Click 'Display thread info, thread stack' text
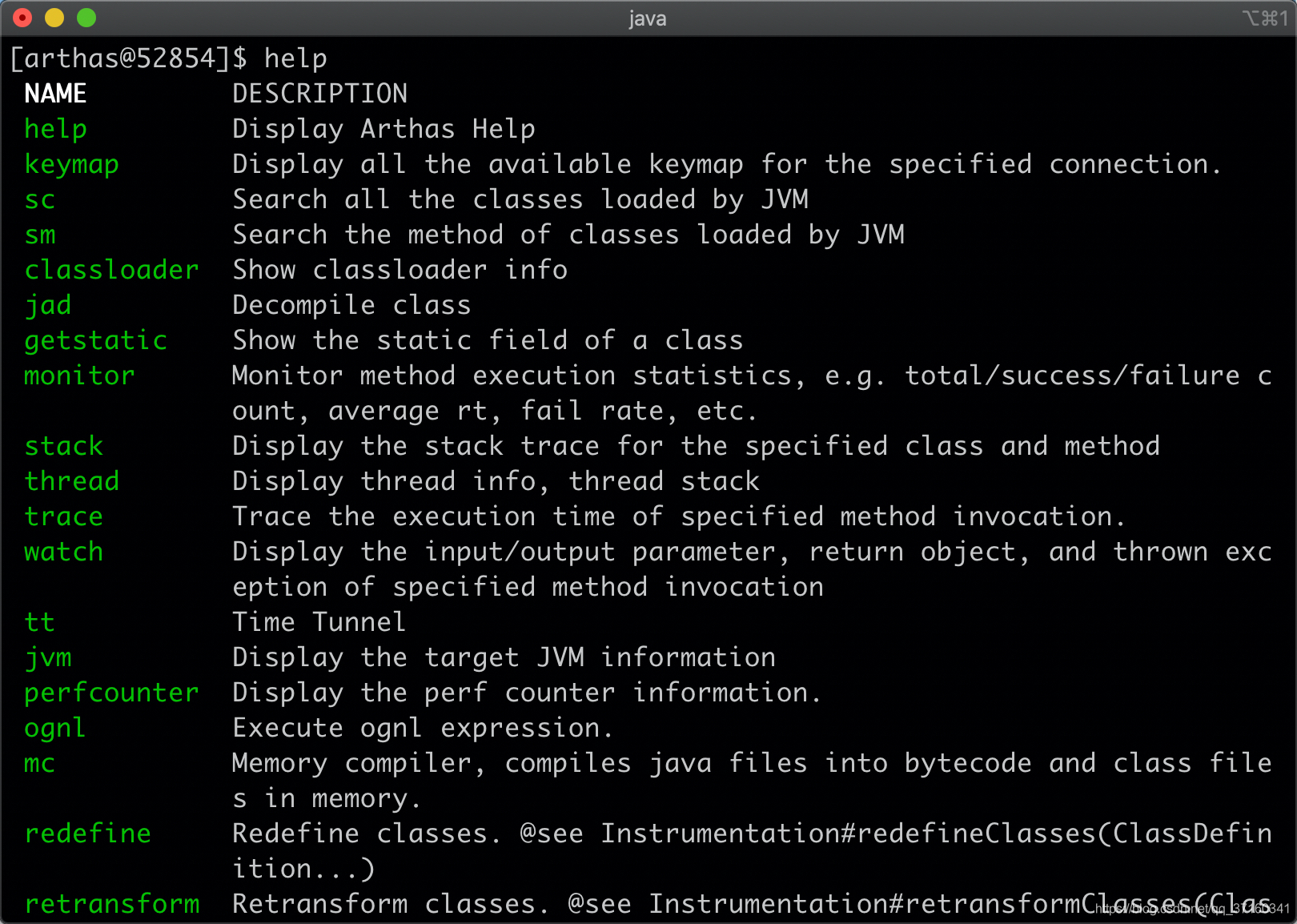The image size is (1297, 924). [x=496, y=481]
